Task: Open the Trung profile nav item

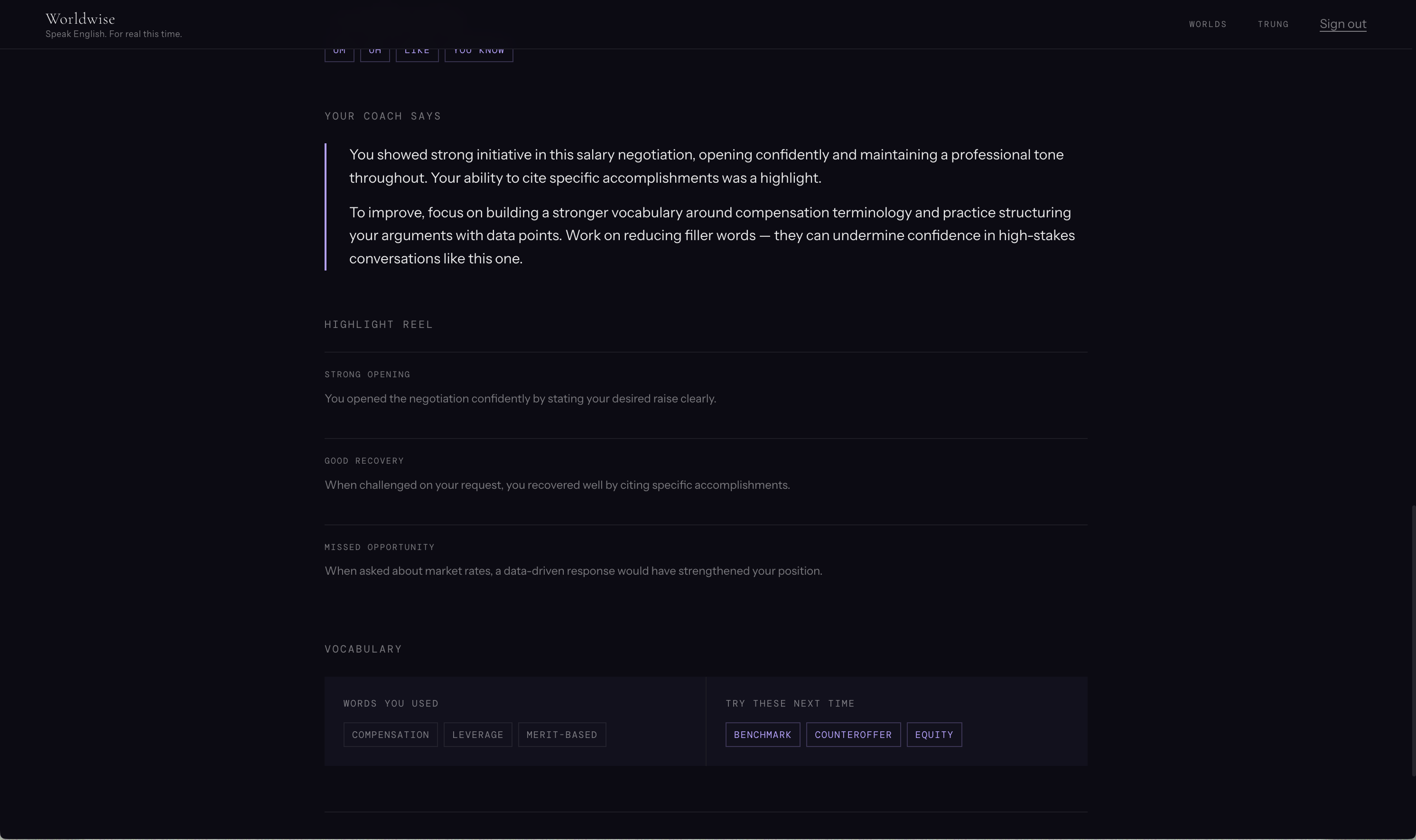Action: (1273, 24)
